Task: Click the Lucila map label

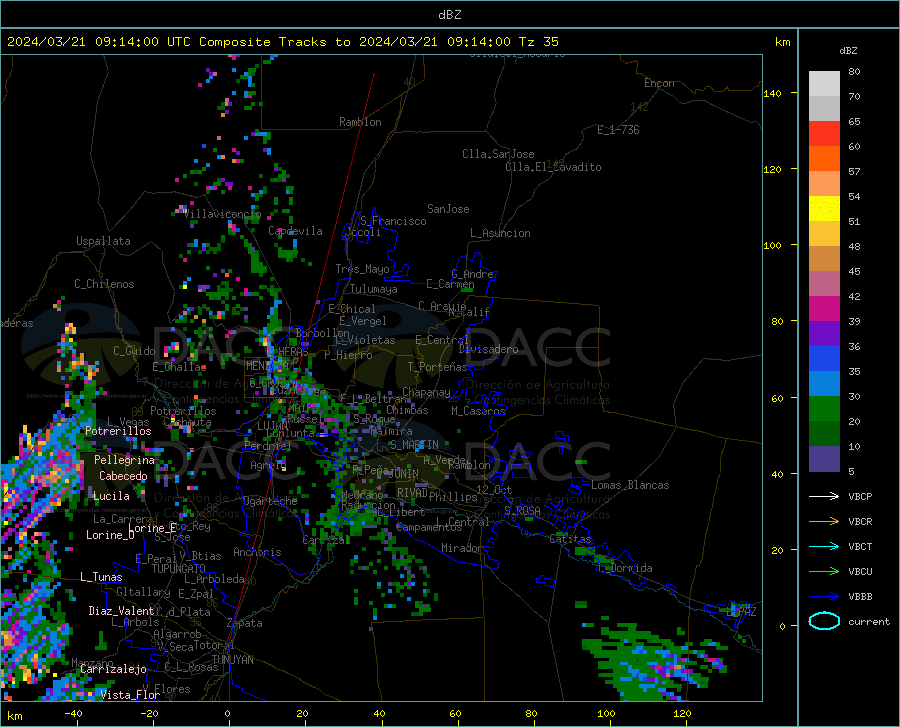Action: pyautogui.click(x=111, y=496)
